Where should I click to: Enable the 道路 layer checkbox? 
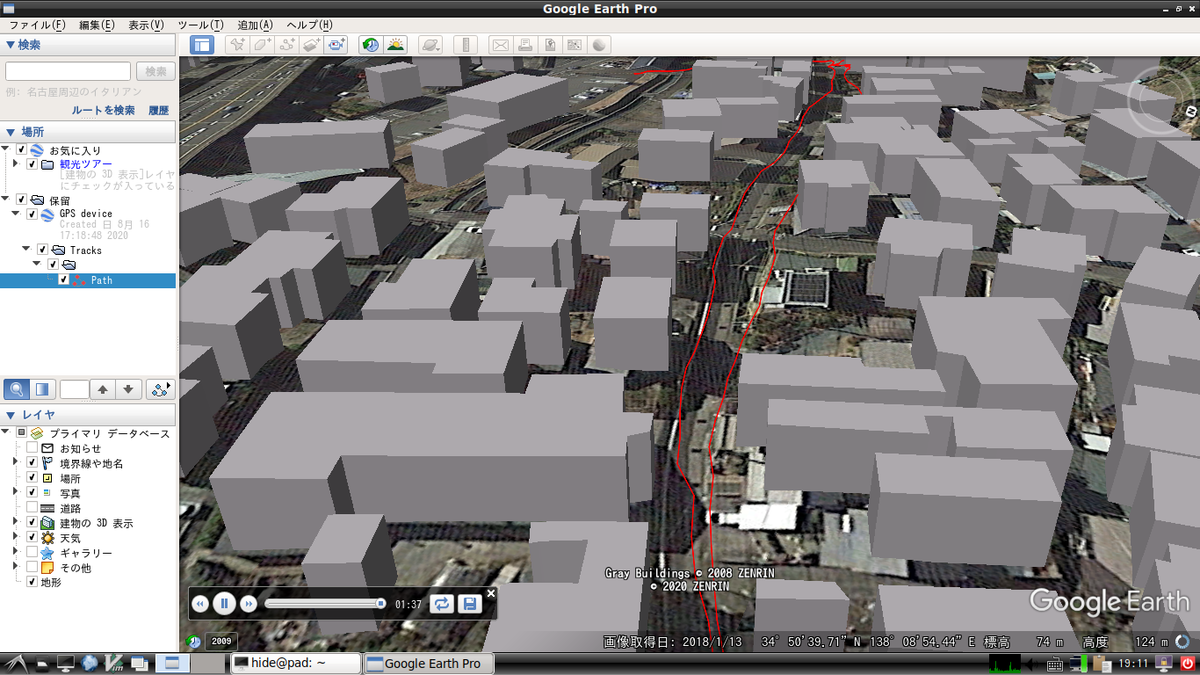click(32, 508)
